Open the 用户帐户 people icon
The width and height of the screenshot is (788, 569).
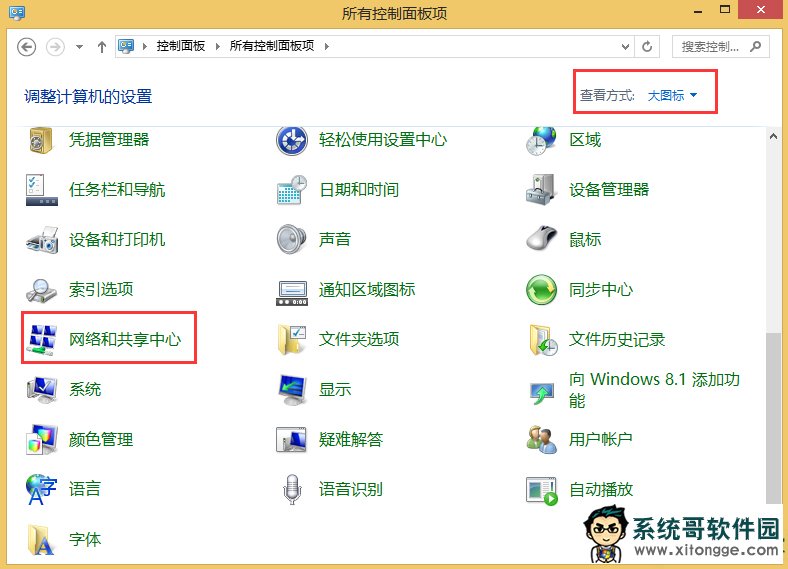pos(541,440)
